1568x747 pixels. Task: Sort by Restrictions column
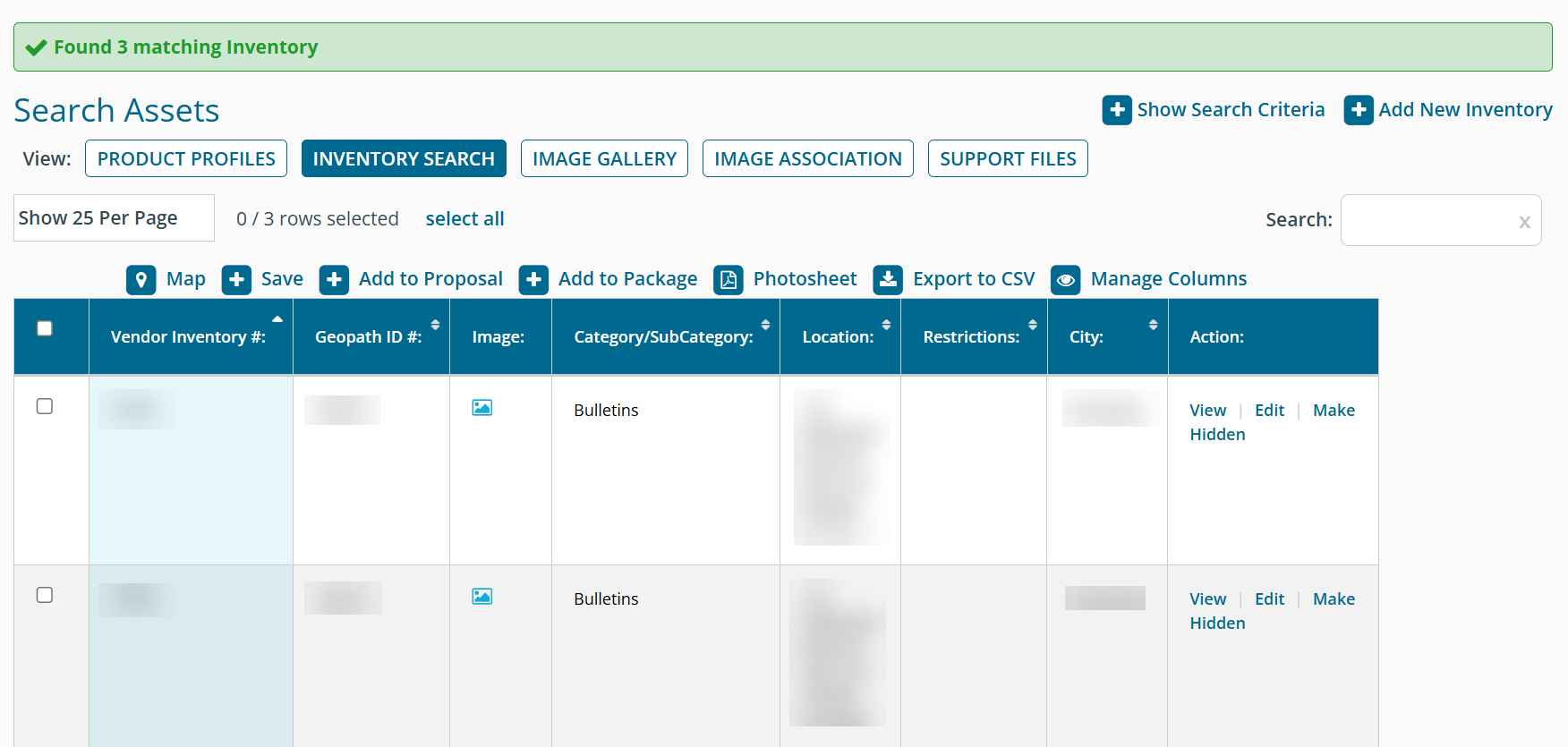974,337
